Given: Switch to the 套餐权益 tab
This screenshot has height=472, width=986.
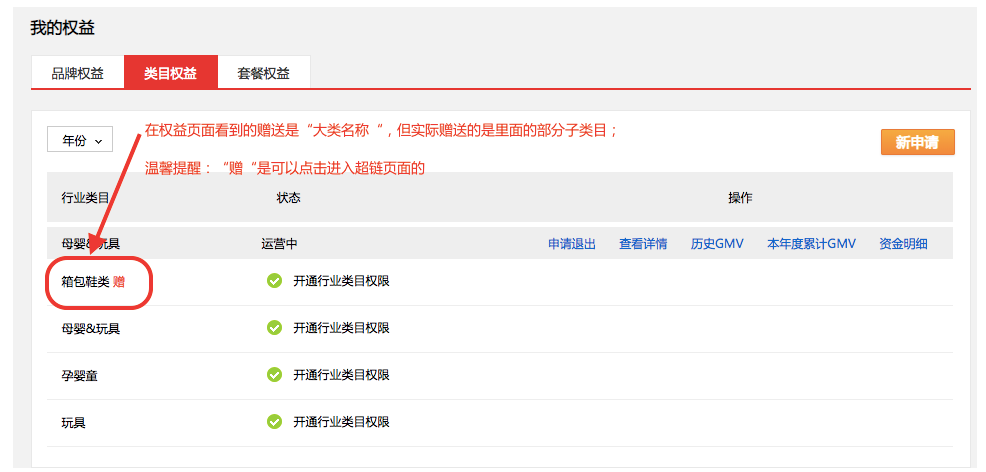Looking at the screenshot, I should pyautogui.click(x=263, y=73).
